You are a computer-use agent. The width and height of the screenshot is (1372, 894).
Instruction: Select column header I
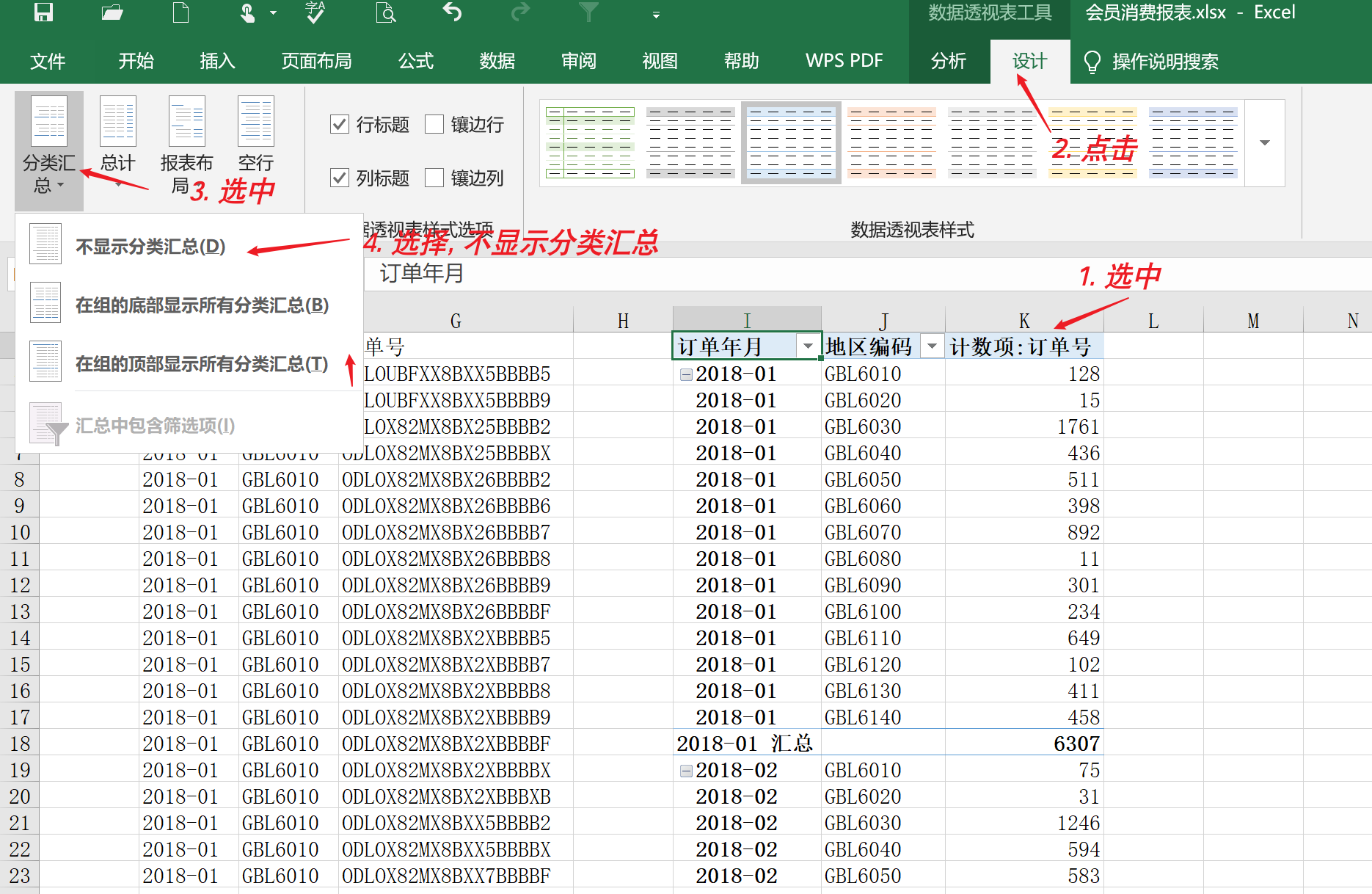pos(747,321)
